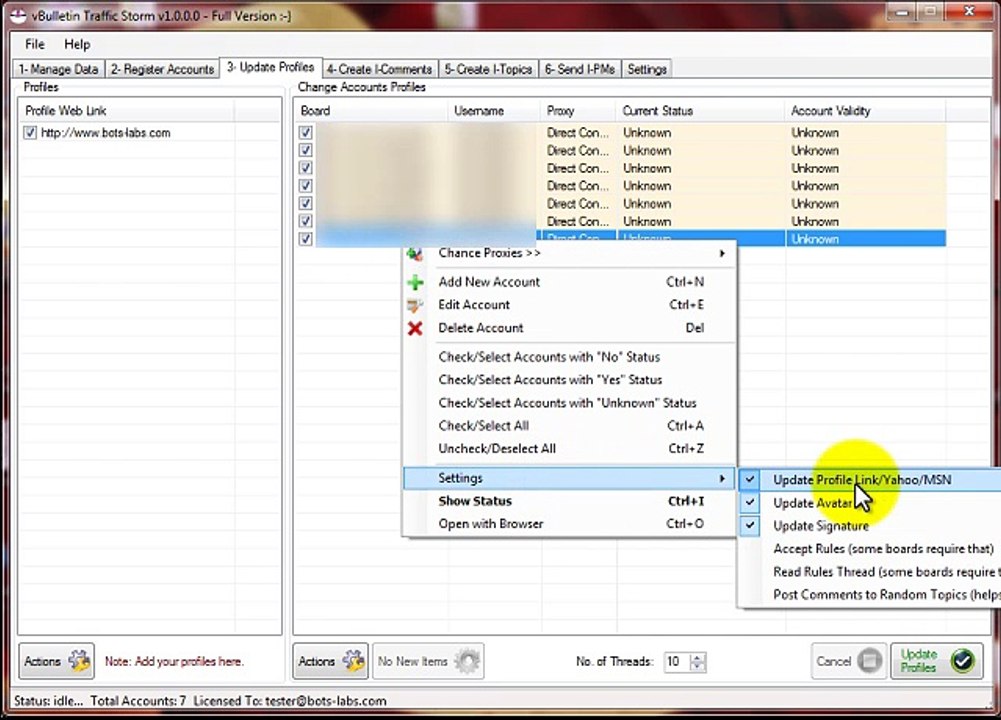Click the gear icon on accounts Actions button
This screenshot has height=720, width=1001.
pos(354,661)
